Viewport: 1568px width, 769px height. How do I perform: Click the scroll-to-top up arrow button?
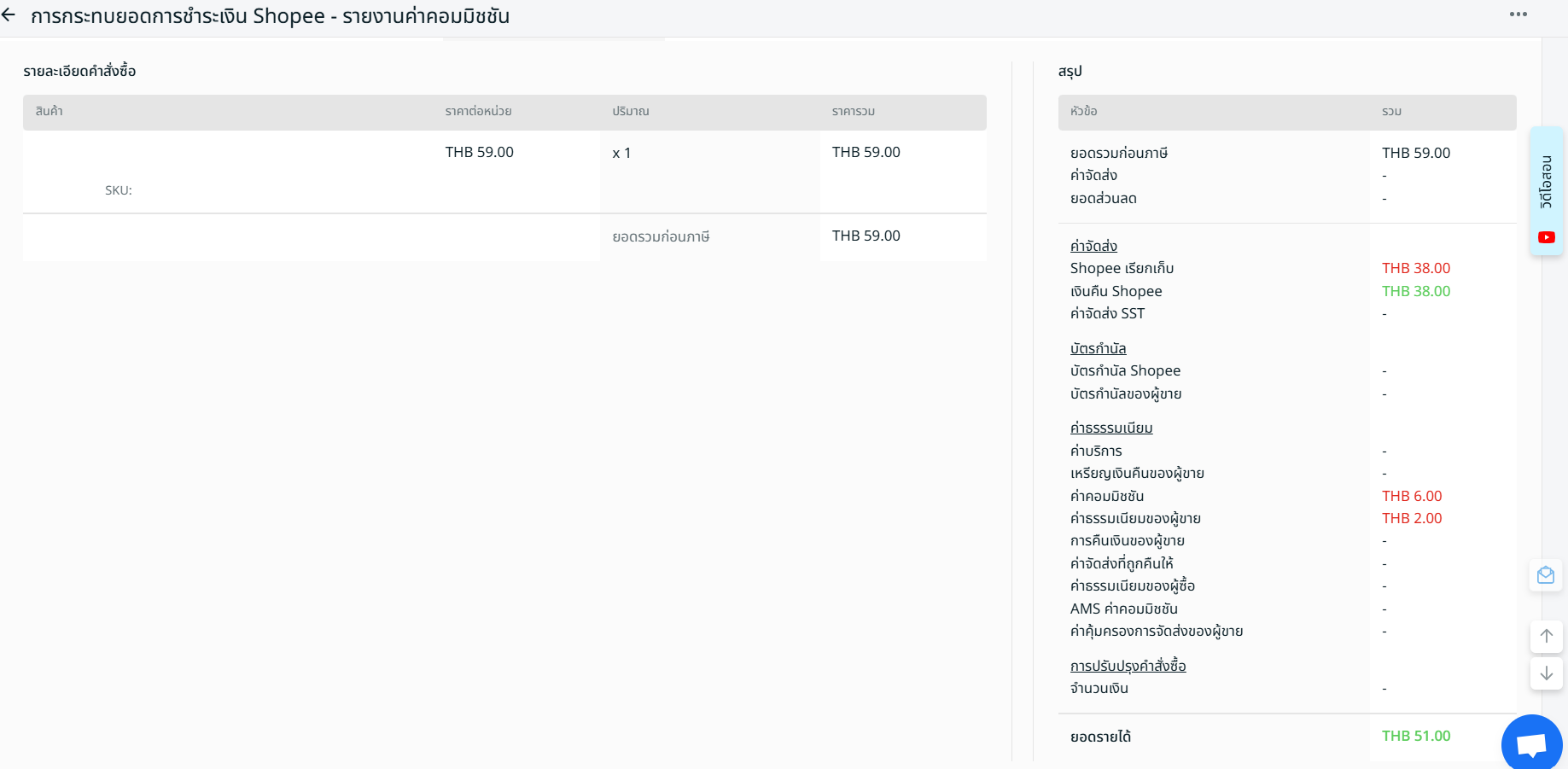click(1546, 636)
